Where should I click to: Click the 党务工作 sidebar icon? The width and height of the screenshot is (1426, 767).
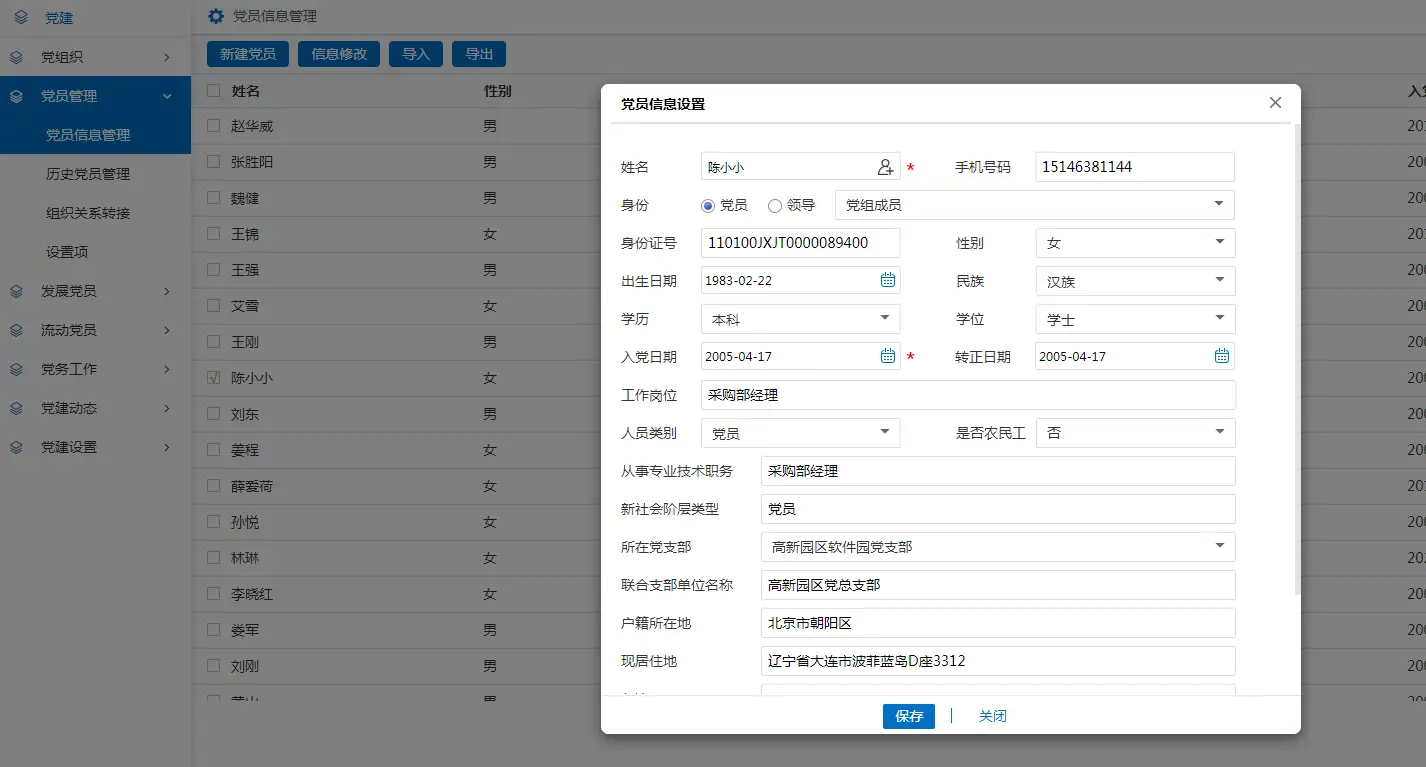tap(17, 369)
